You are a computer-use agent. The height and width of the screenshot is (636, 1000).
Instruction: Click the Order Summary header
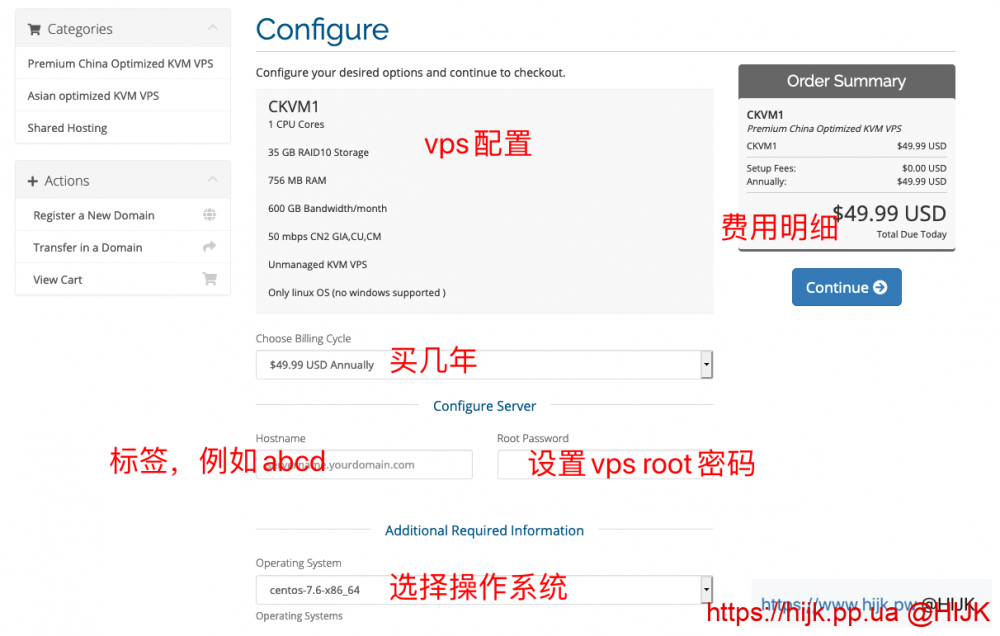846,81
